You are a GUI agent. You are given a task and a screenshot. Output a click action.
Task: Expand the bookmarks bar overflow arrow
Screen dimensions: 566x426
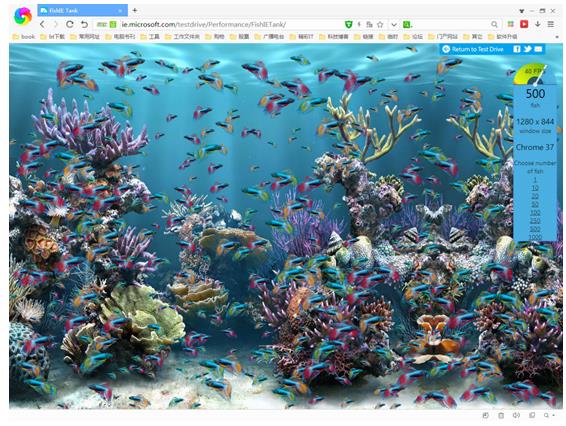coord(557,37)
